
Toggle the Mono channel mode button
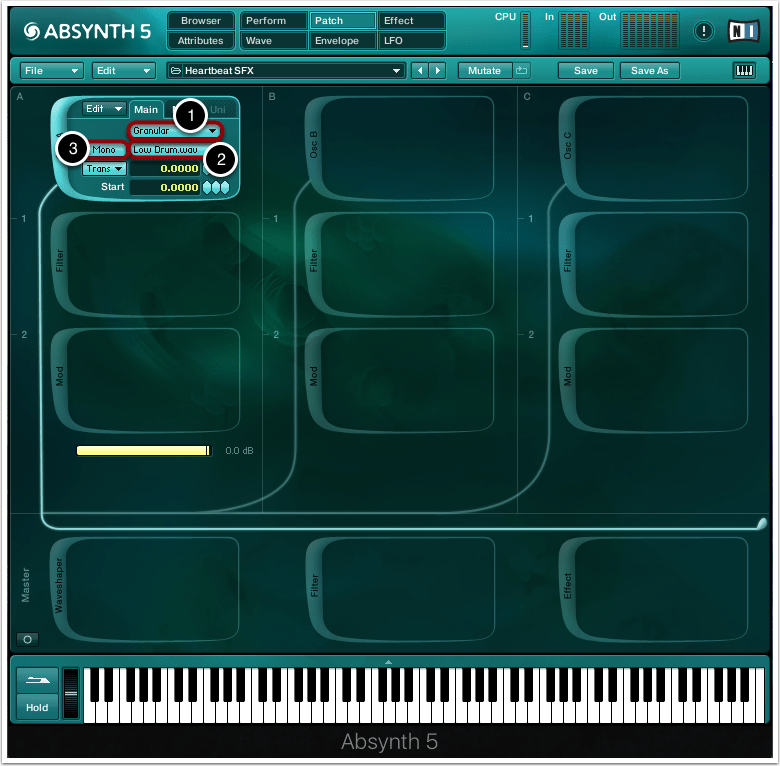(106, 150)
